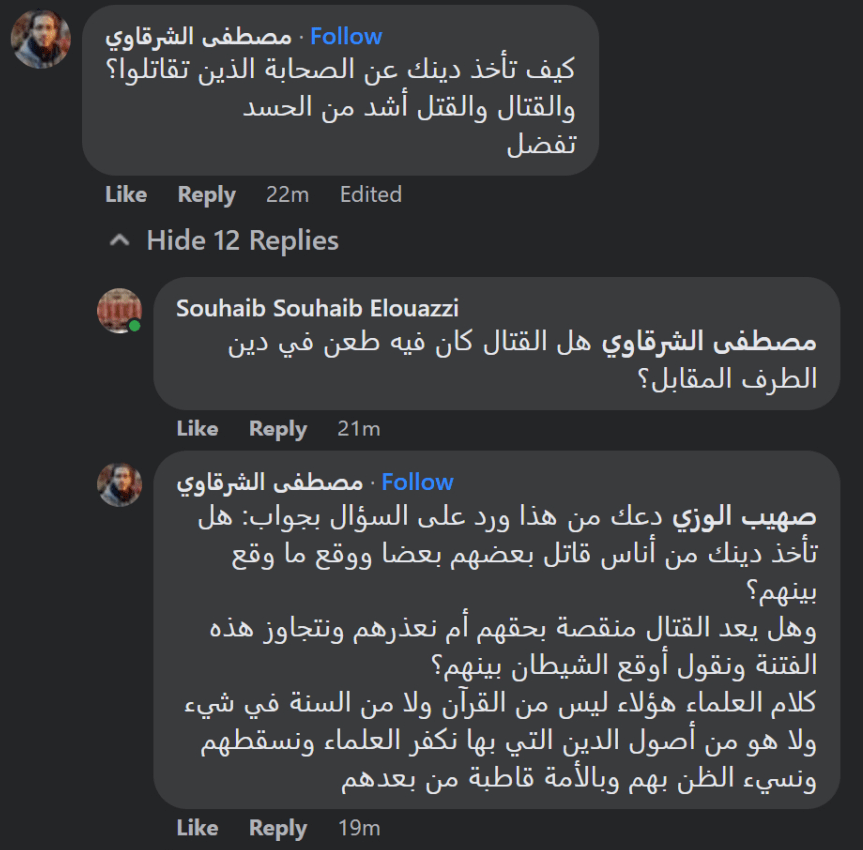863x850 pixels.
Task: Click the avatar beside the 19m reply
Action: [x=119, y=484]
